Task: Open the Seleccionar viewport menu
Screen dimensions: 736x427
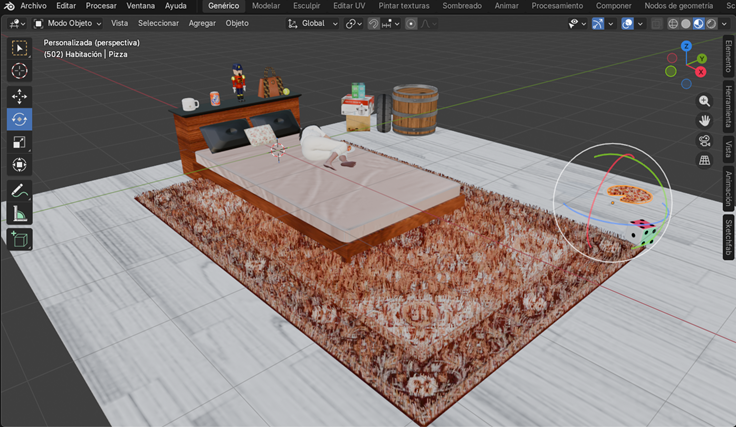Action: click(x=158, y=23)
